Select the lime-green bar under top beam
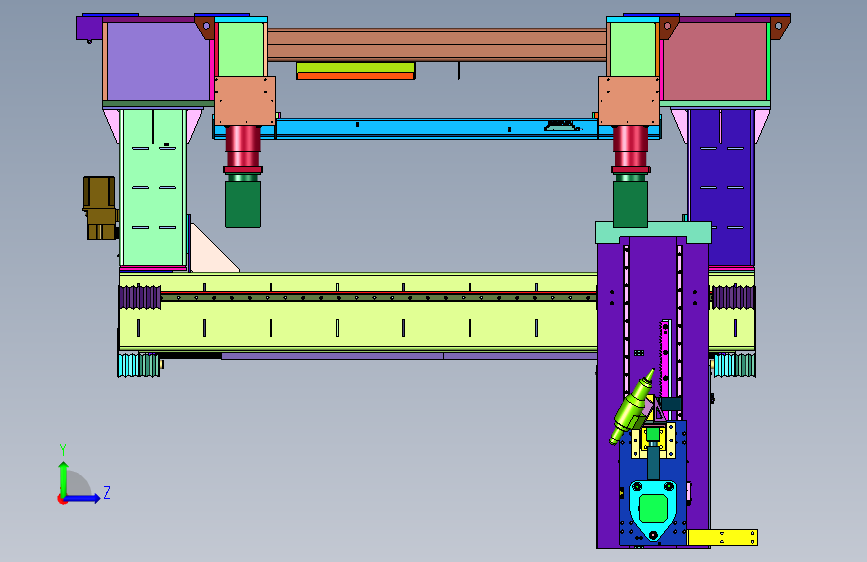867x562 pixels. click(356, 67)
